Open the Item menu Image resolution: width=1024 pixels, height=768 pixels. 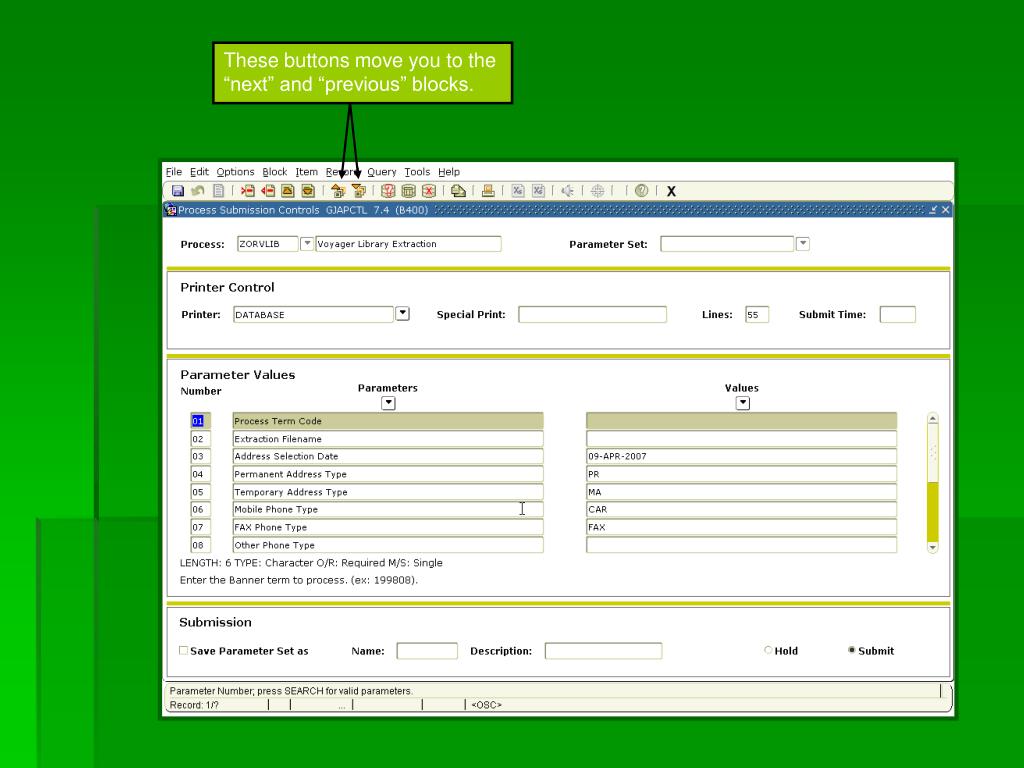click(306, 172)
